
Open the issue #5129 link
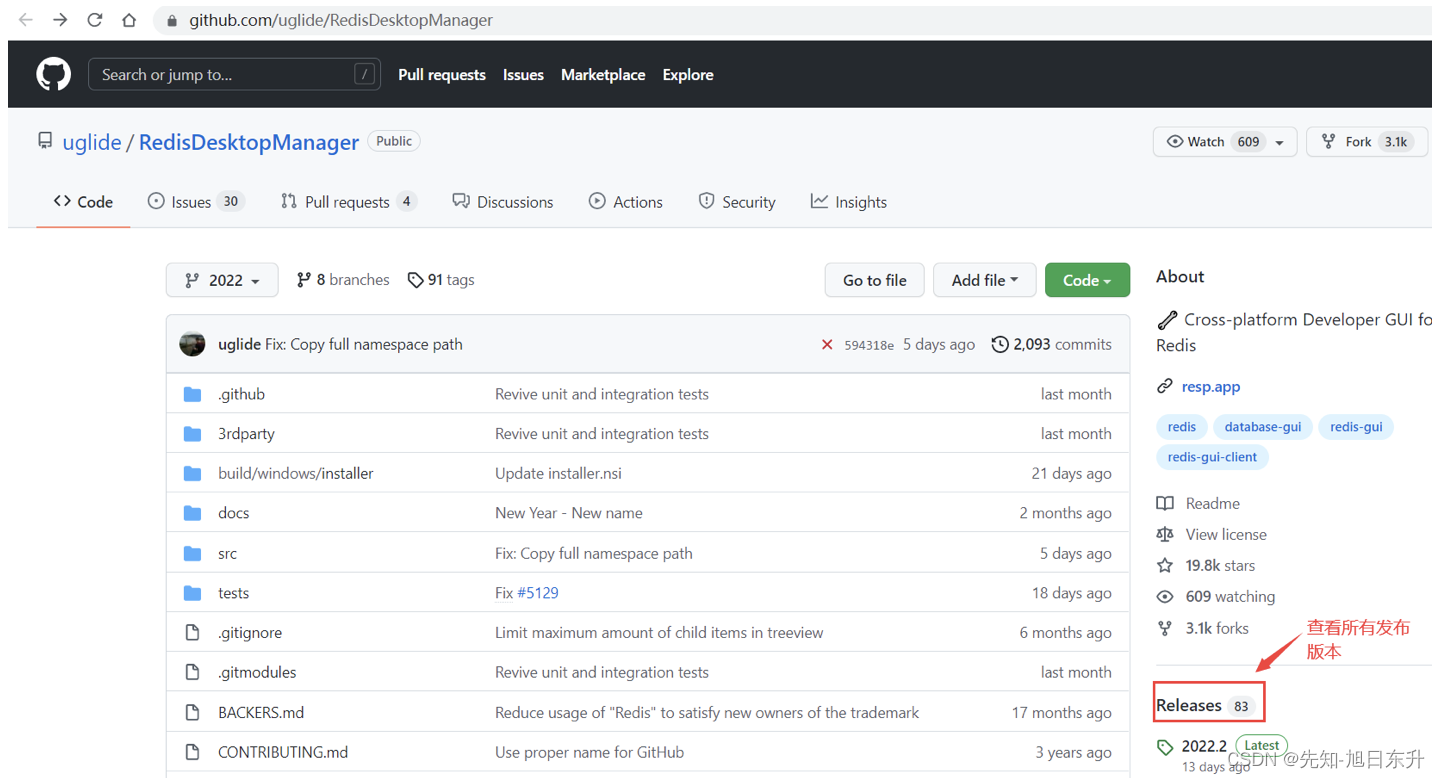coord(538,593)
